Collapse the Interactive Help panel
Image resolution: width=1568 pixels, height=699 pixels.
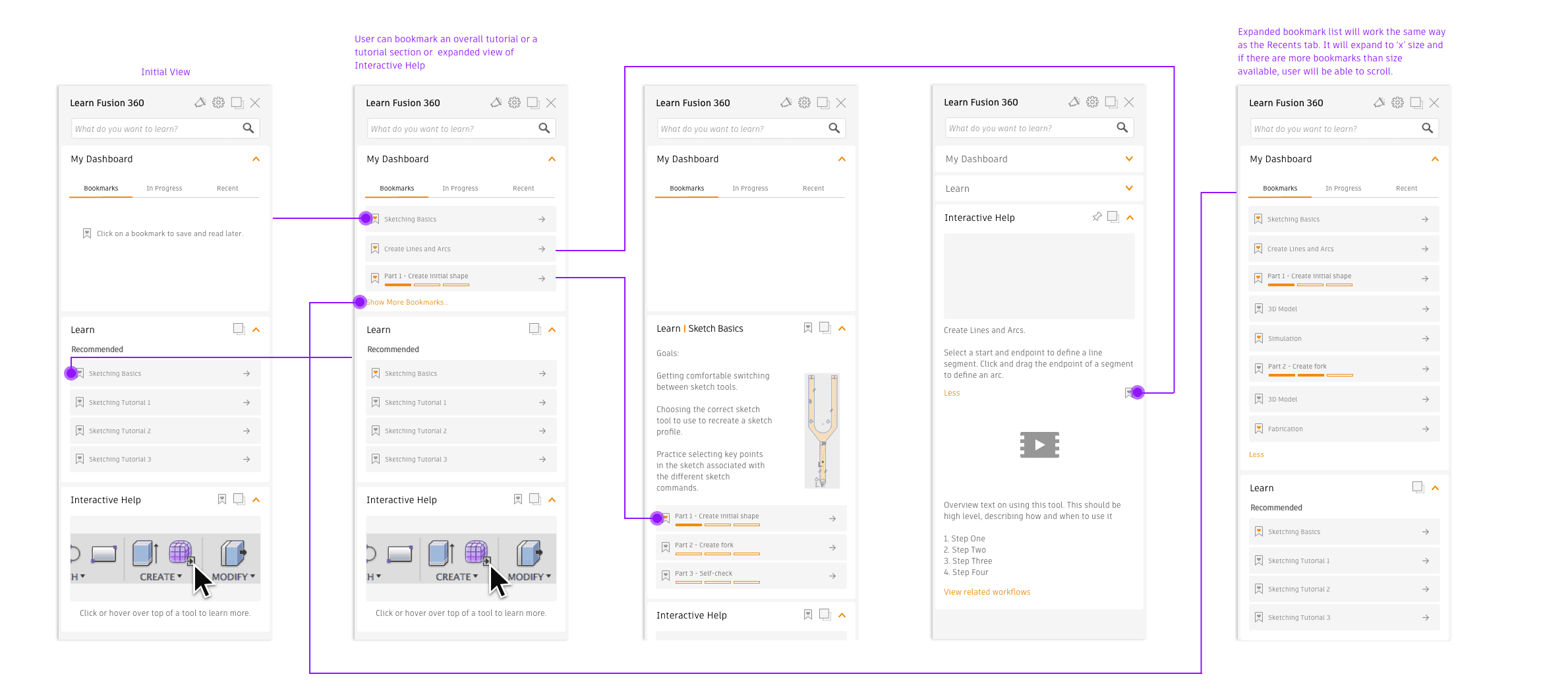click(x=256, y=499)
